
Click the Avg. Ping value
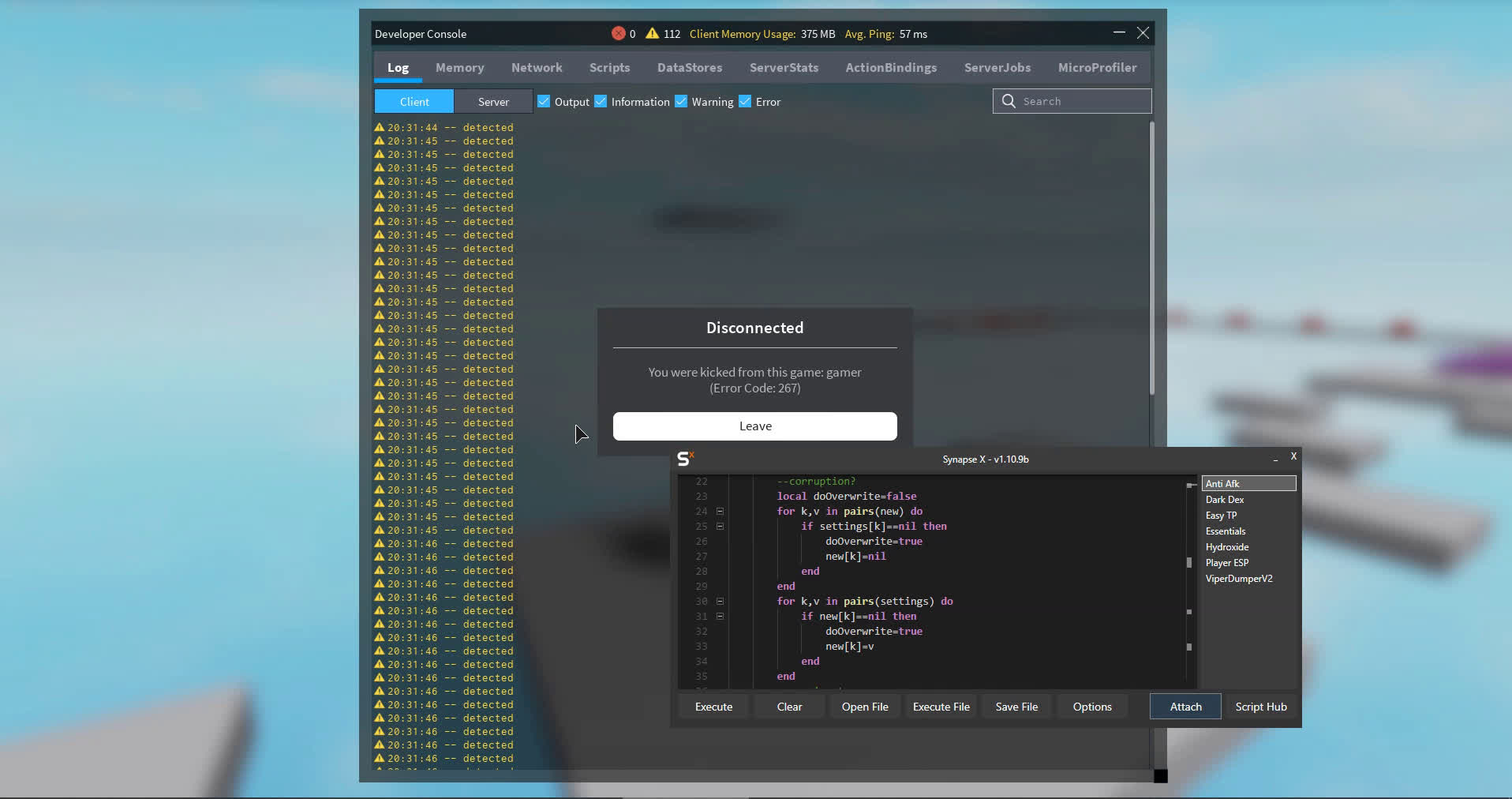click(913, 34)
